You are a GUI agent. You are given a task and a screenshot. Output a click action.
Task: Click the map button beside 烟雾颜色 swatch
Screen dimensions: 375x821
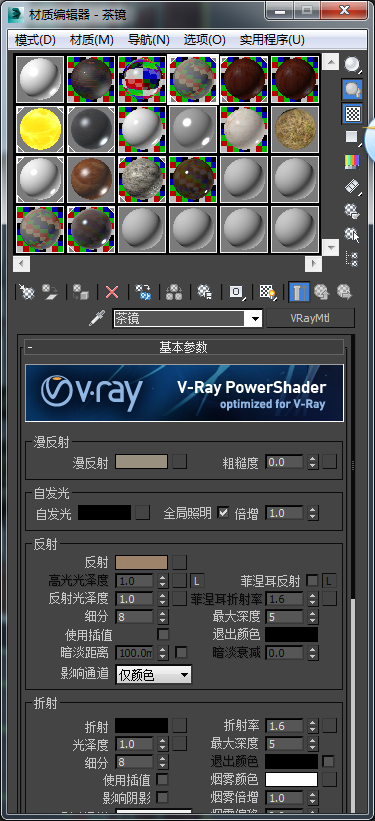tap(329, 780)
